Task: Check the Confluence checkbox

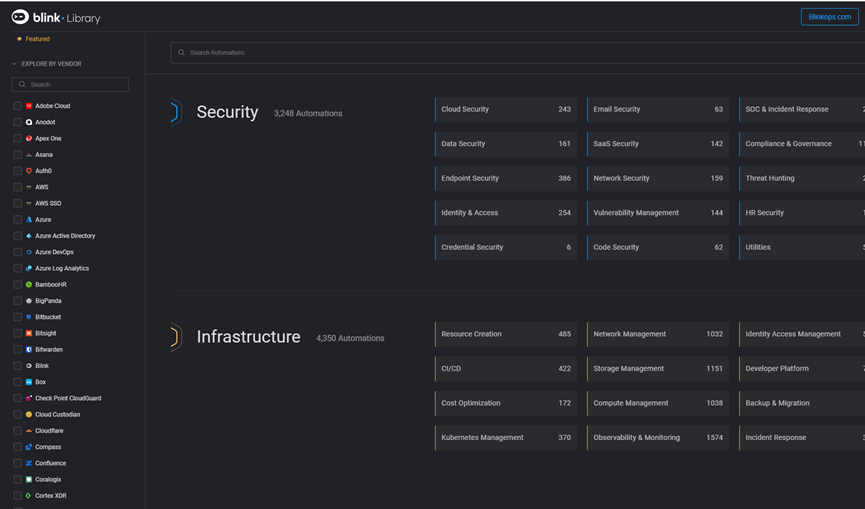Action: (x=18, y=463)
